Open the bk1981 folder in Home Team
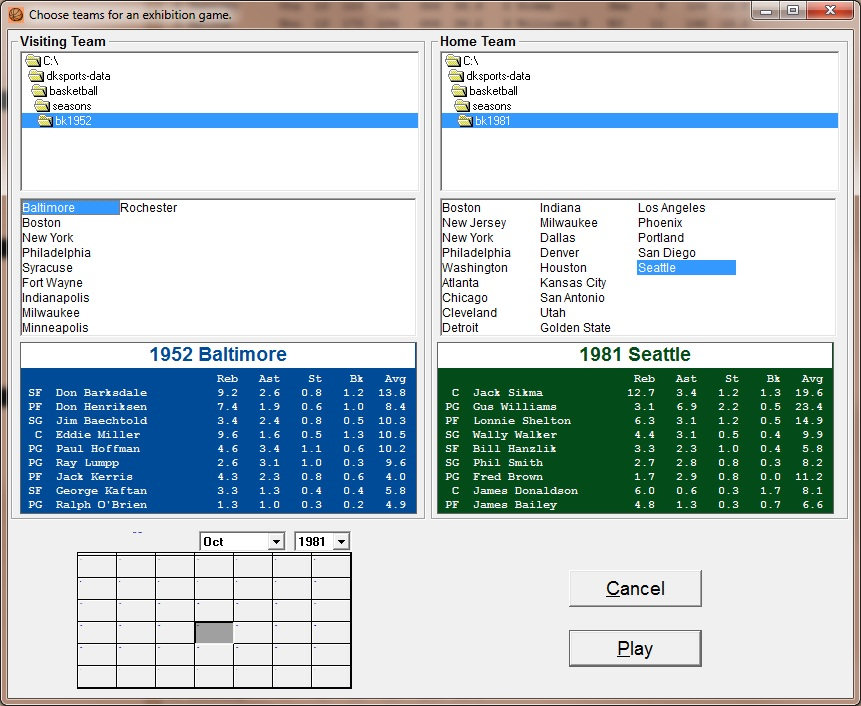Viewport: 861px width, 706px height. click(x=492, y=121)
